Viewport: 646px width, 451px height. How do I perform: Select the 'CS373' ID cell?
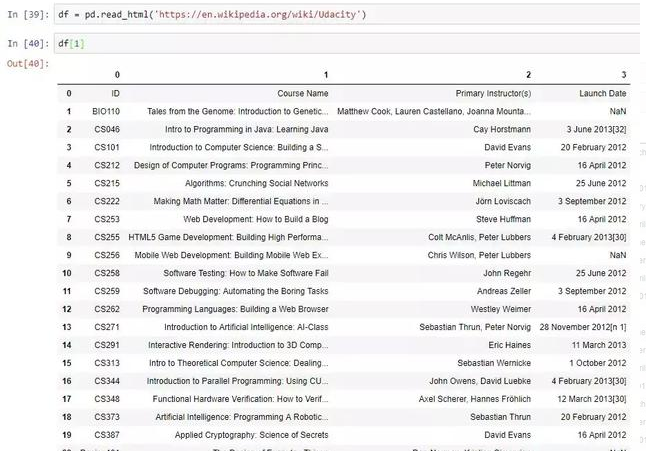coord(107,417)
